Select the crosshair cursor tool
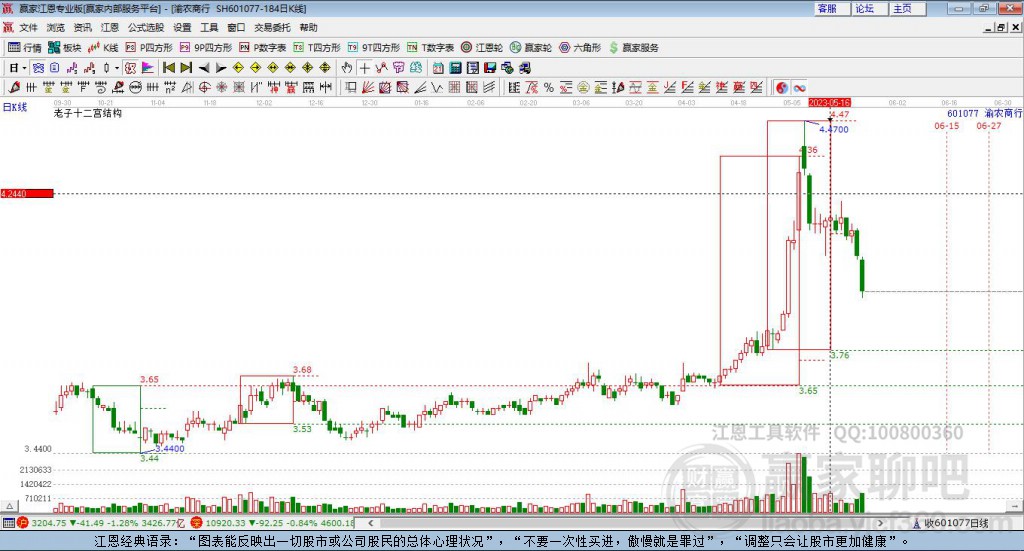1024x551 pixels. pos(364,68)
